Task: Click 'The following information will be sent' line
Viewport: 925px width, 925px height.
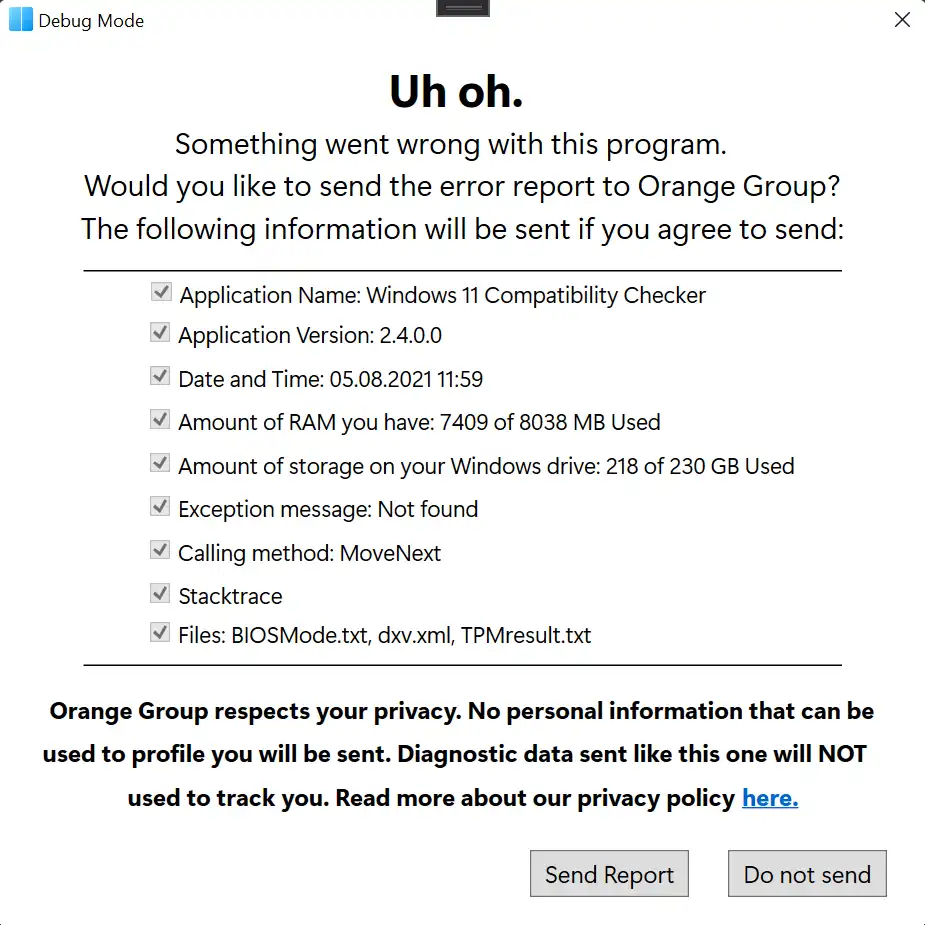Action: (462, 229)
